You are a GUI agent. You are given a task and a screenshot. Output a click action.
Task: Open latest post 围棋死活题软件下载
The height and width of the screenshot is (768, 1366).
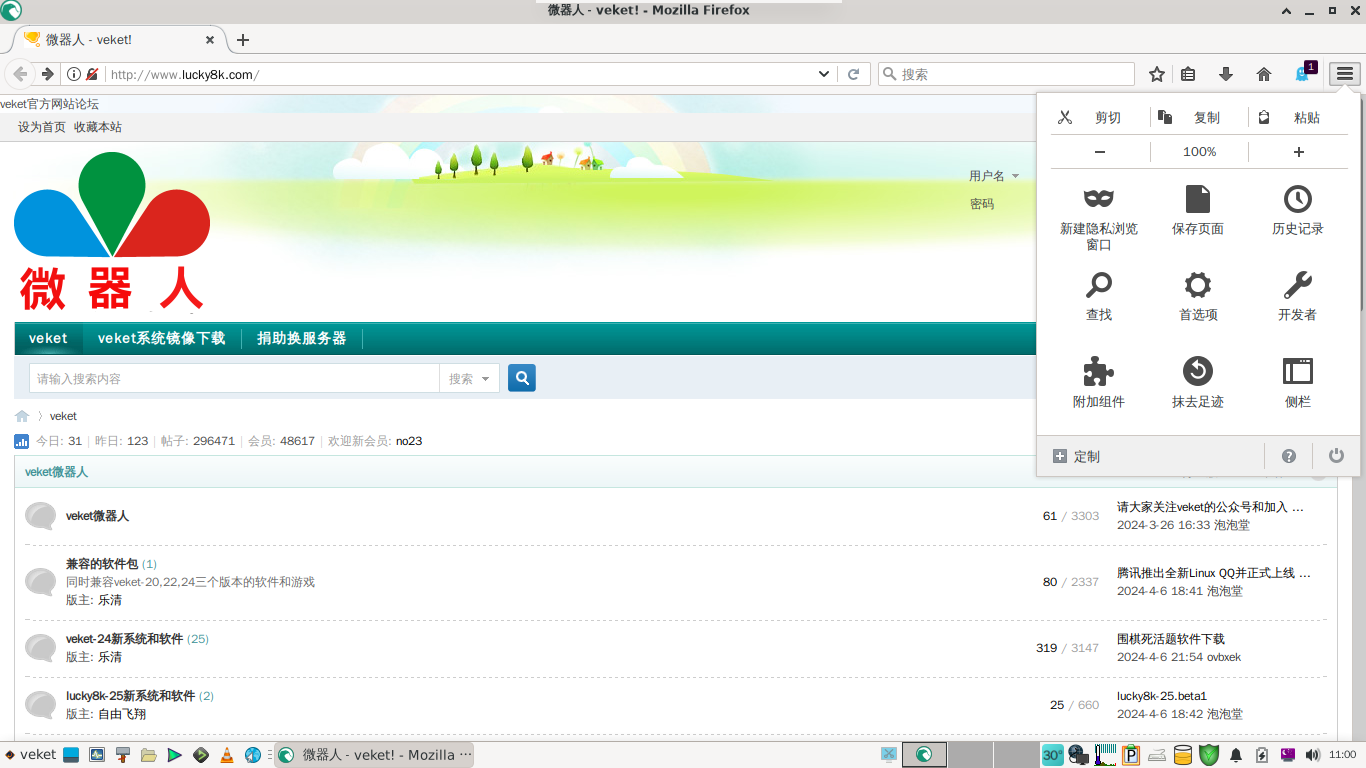1171,639
